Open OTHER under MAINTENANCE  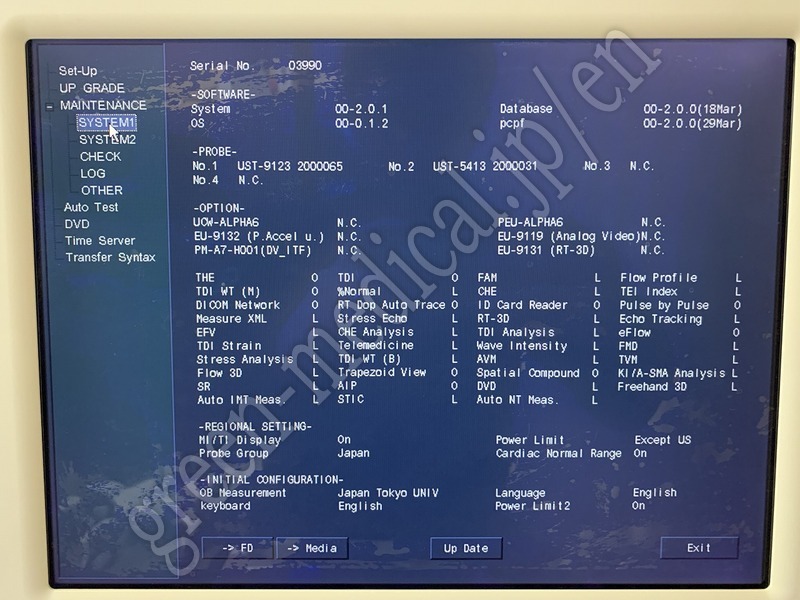coord(102,190)
